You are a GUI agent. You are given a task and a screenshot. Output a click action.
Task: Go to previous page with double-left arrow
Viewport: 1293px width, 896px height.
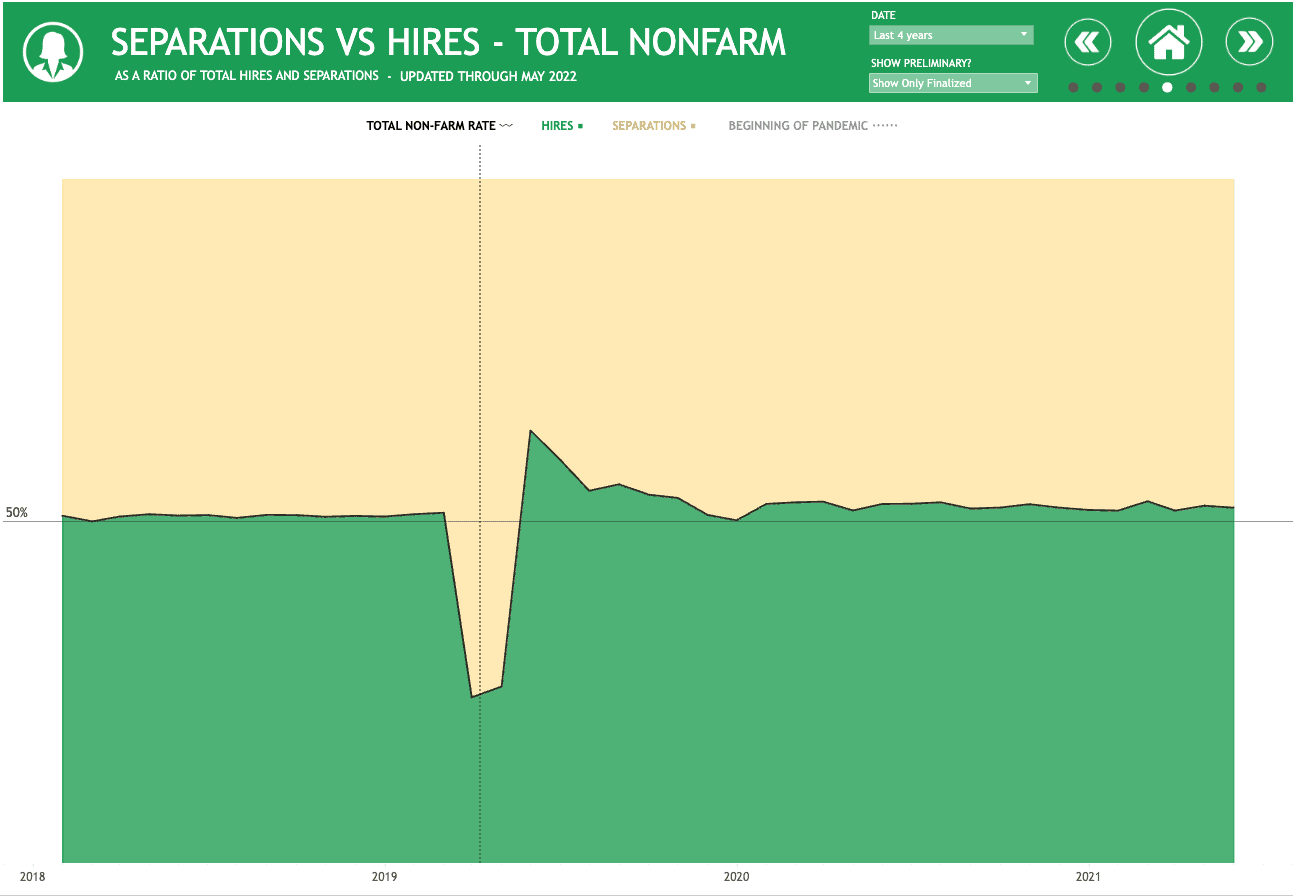(x=1088, y=42)
